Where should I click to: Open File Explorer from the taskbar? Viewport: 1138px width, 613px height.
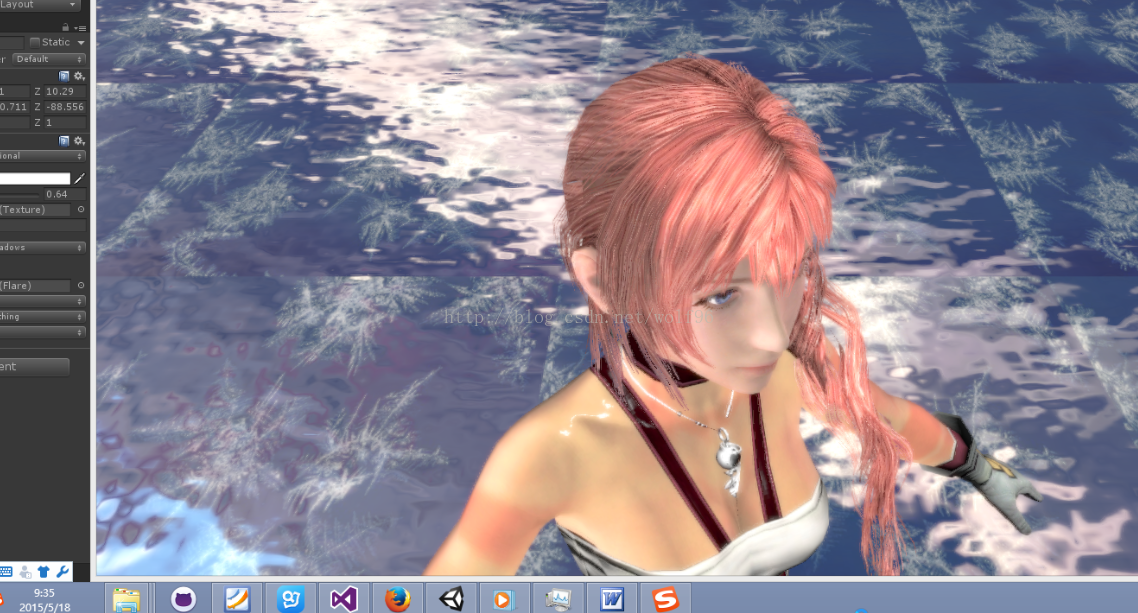coord(126,599)
